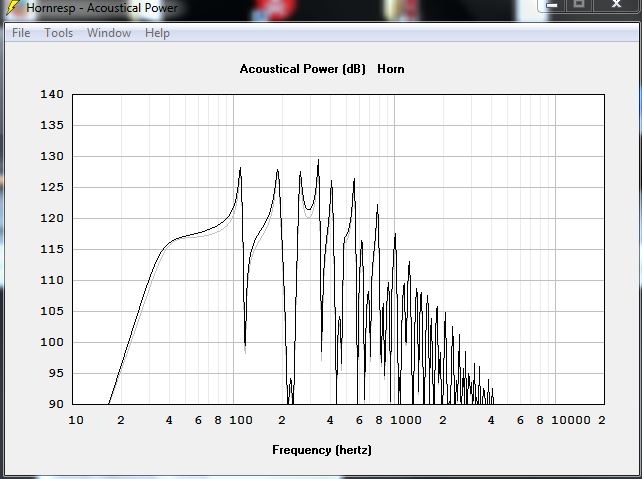The image size is (642, 479).
Task: Open the Tools menu
Action: click(59, 33)
